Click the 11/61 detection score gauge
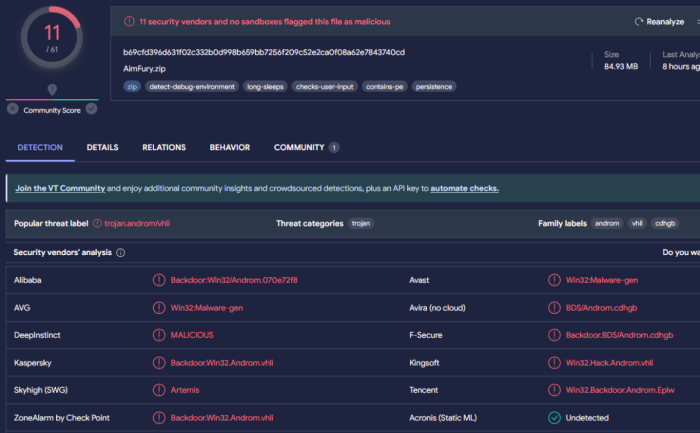 click(52, 37)
